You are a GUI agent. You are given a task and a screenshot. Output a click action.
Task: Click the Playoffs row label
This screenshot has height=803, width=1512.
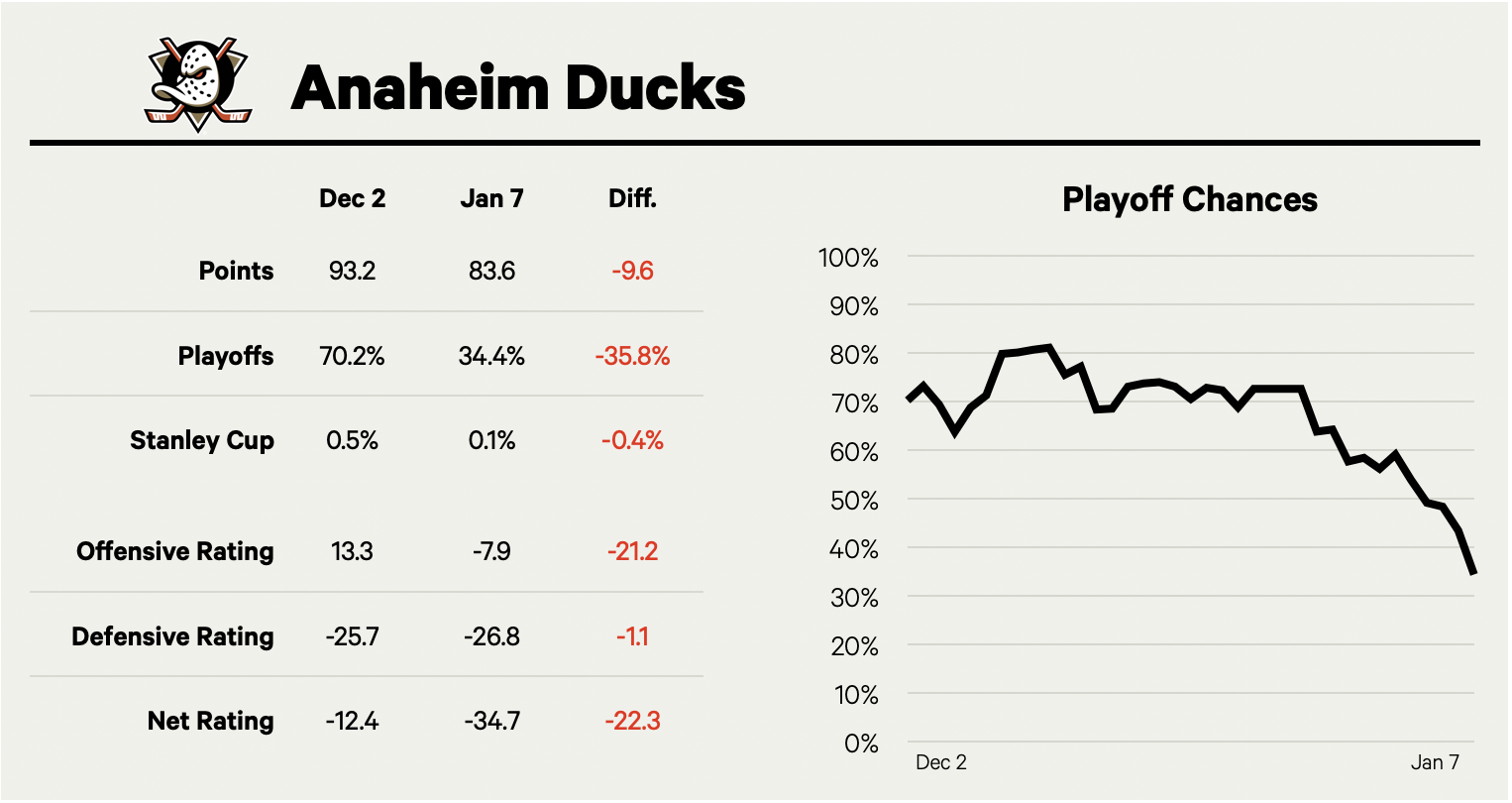[226, 356]
